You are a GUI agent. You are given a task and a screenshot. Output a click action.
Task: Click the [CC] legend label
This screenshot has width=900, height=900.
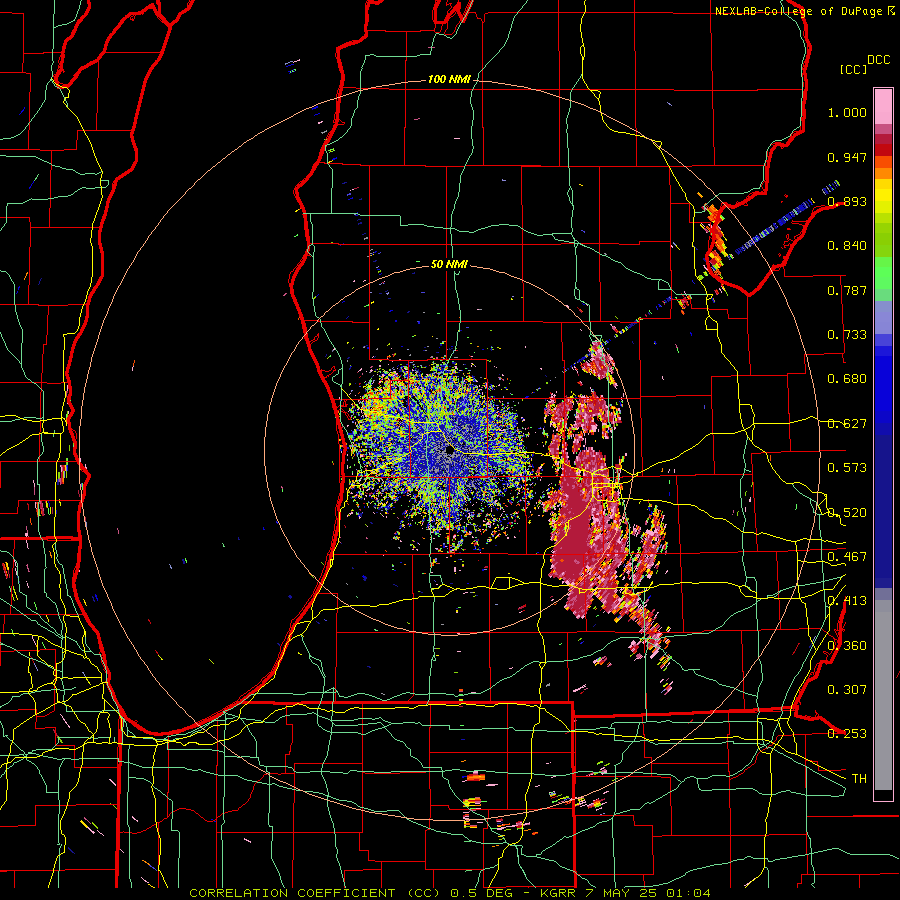[853, 69]
